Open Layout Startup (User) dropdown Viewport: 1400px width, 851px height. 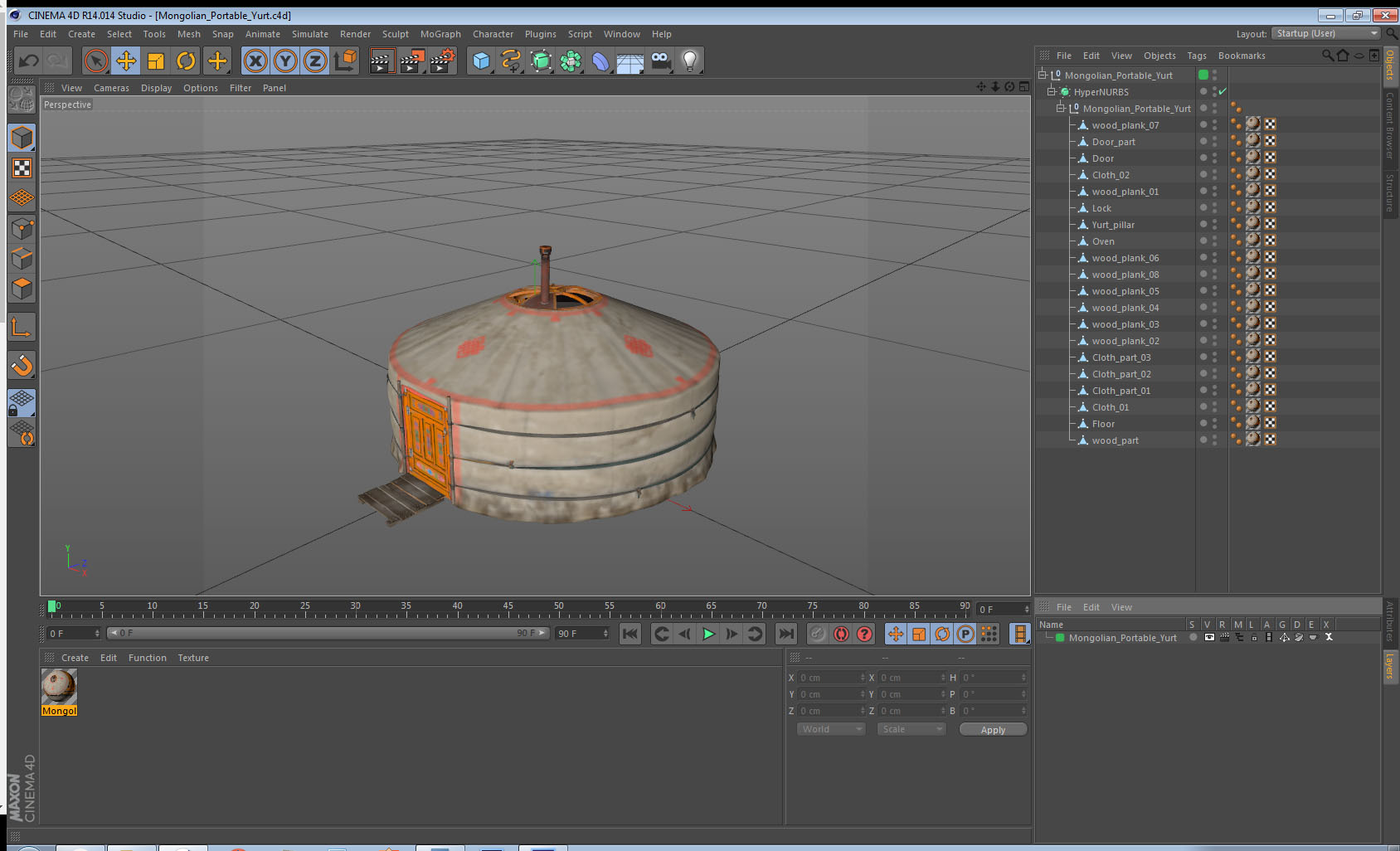pos(1326,33)
